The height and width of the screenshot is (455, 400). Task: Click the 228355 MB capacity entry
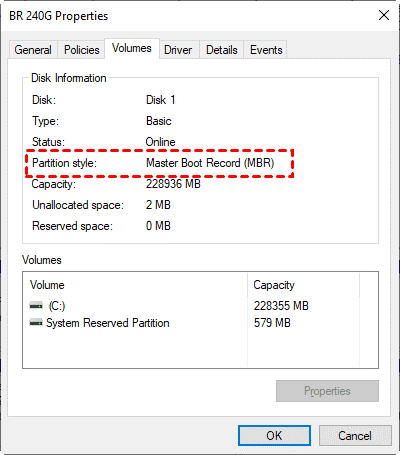[281, 306]
